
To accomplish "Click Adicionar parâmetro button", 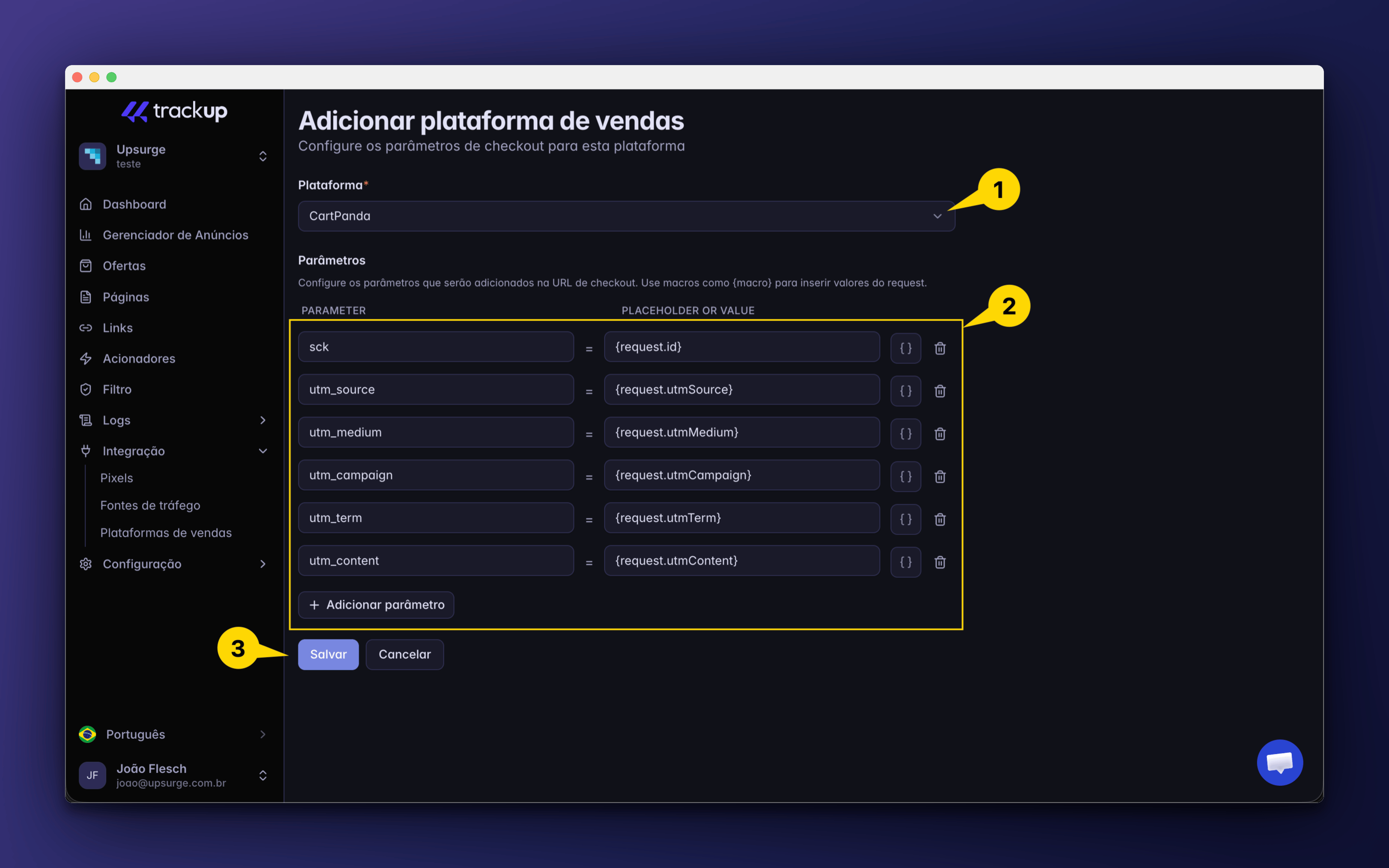I will click(376, 604).
